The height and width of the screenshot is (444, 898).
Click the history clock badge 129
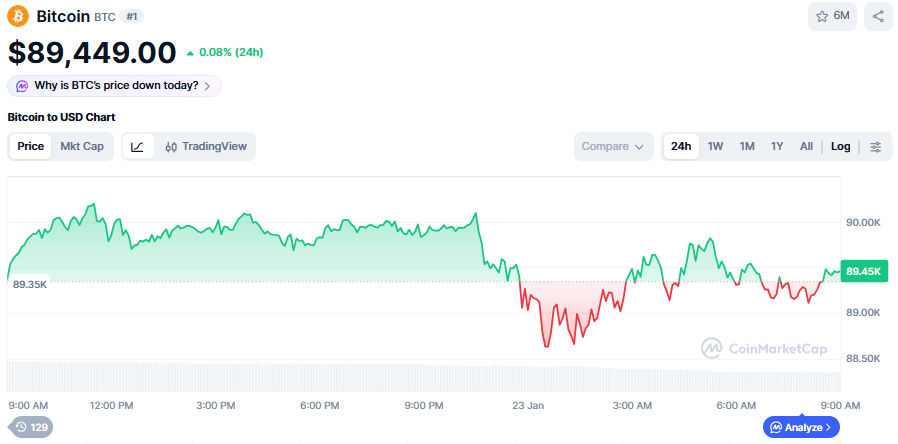click(30, 427)
